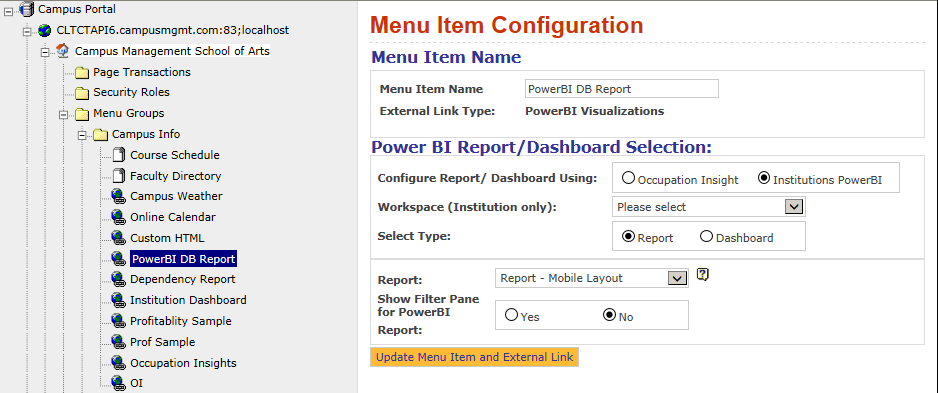938x393 pixels.
Task: Choose the Dashboard type radio button
Action: tap(706, 236)
